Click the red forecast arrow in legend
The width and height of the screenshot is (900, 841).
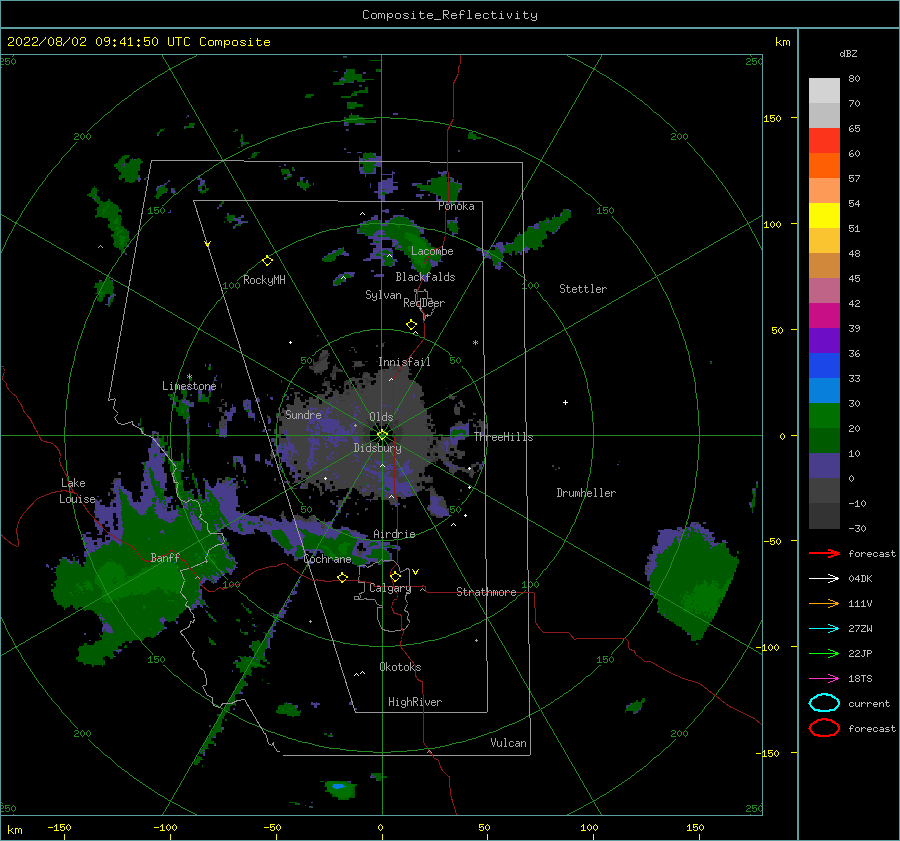point(824,553)
